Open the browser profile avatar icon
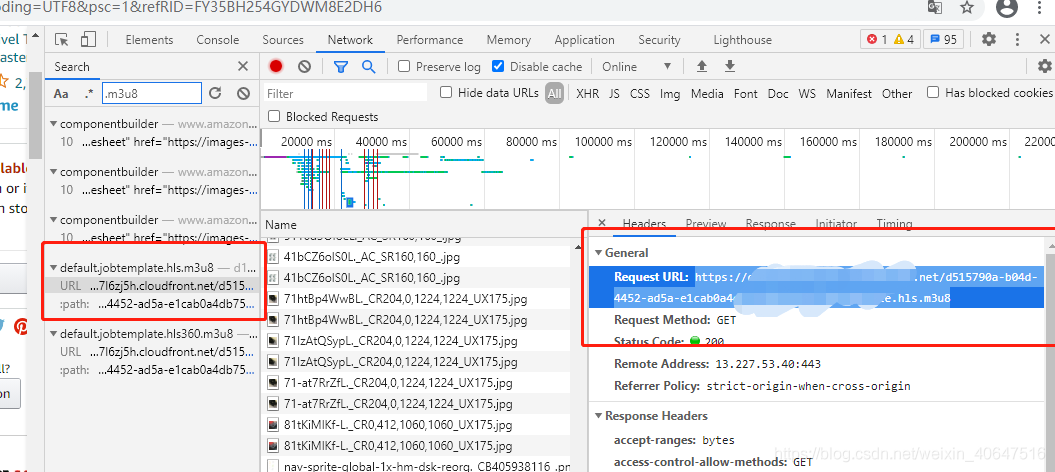 (1007, 7)
